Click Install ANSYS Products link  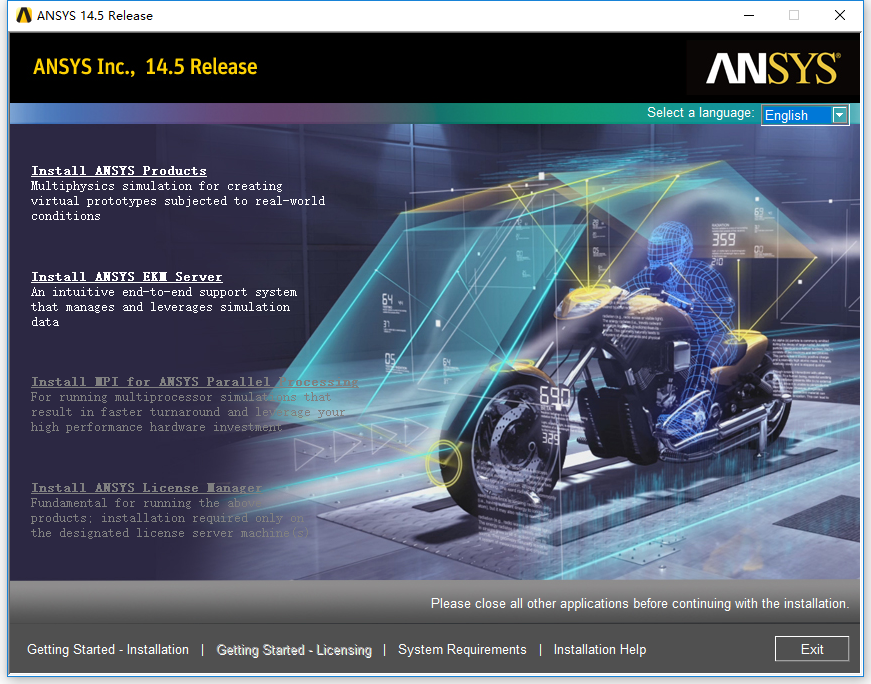[x=119, y=171]
